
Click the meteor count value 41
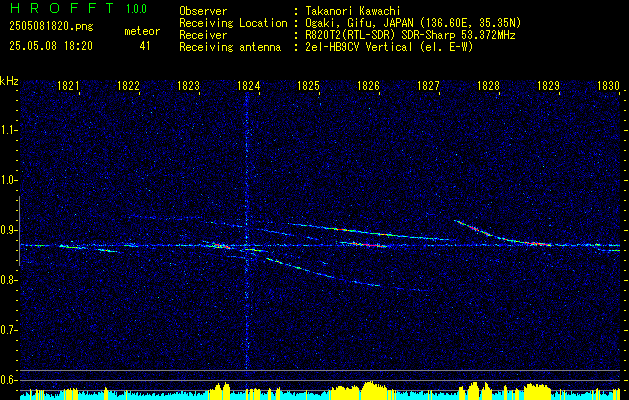click(x=144, y=46)
